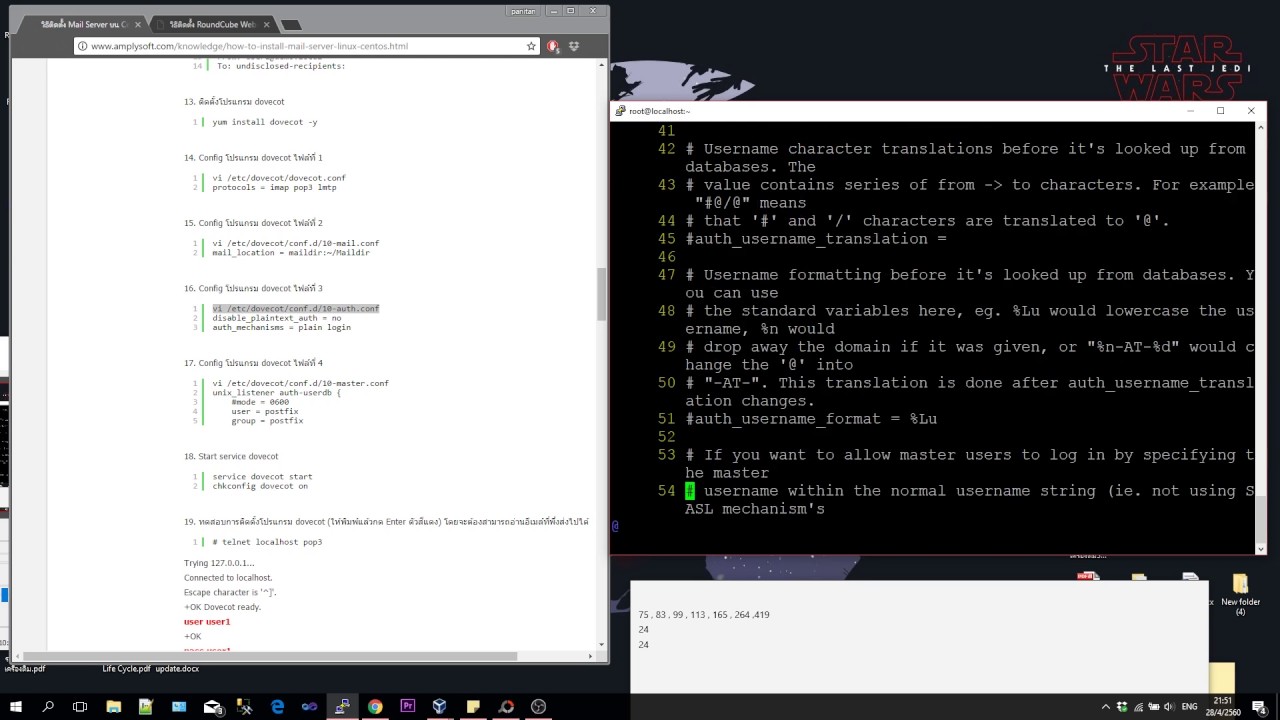The height and width of the screenshot is (720, 1280).
Task: Click green cursor on line 54
Action: point(690,491)
